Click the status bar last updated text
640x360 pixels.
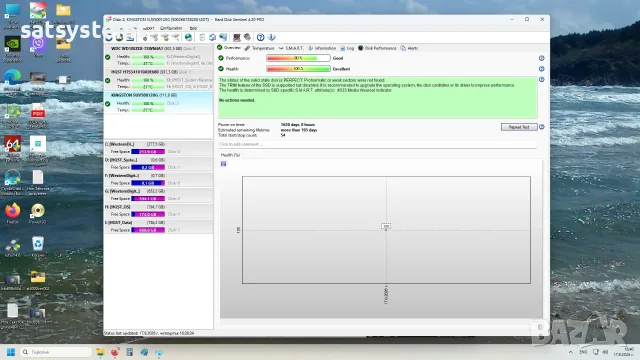point(149,333)
